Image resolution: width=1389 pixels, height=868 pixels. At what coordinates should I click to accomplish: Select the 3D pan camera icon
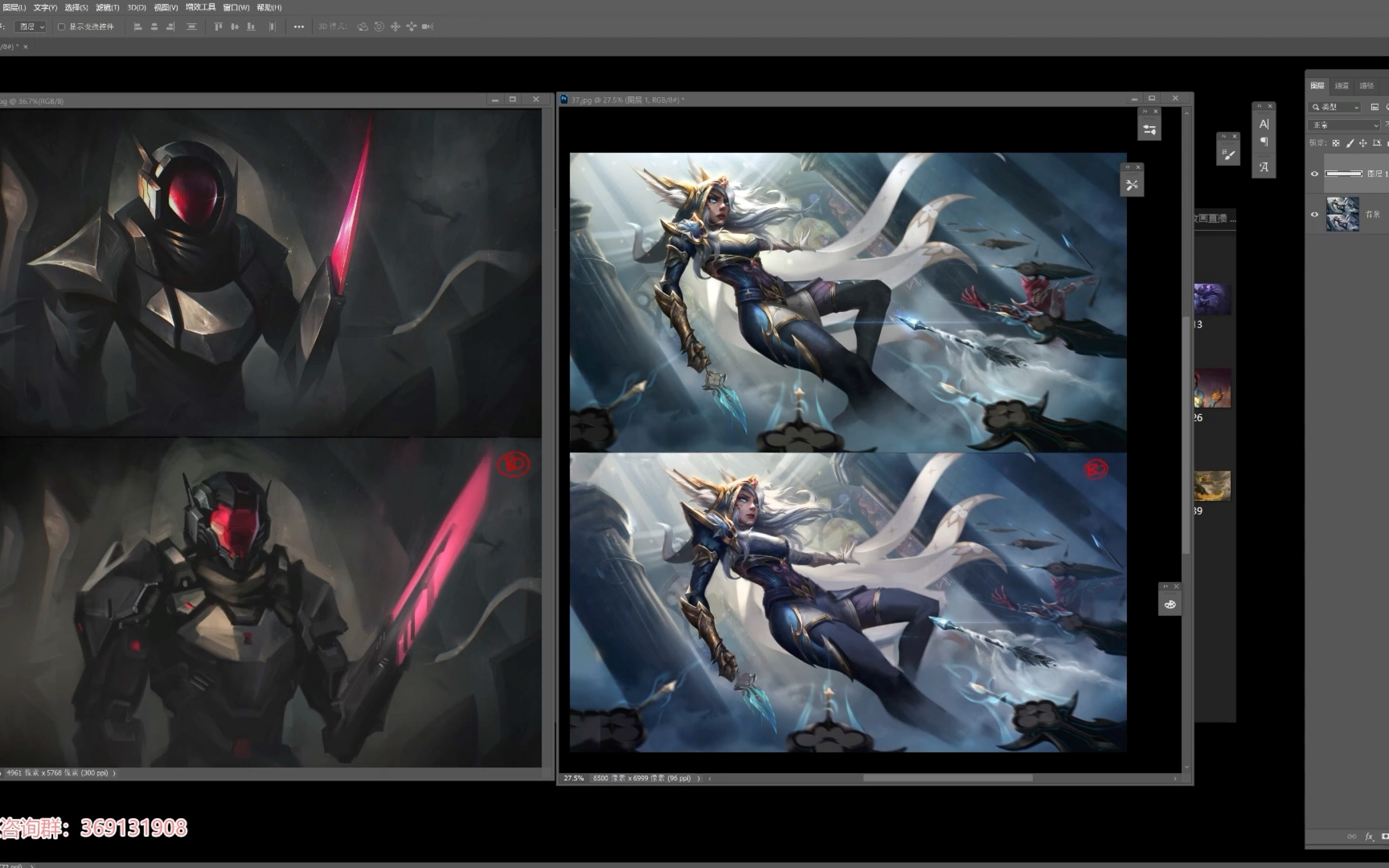pos(395,27)
